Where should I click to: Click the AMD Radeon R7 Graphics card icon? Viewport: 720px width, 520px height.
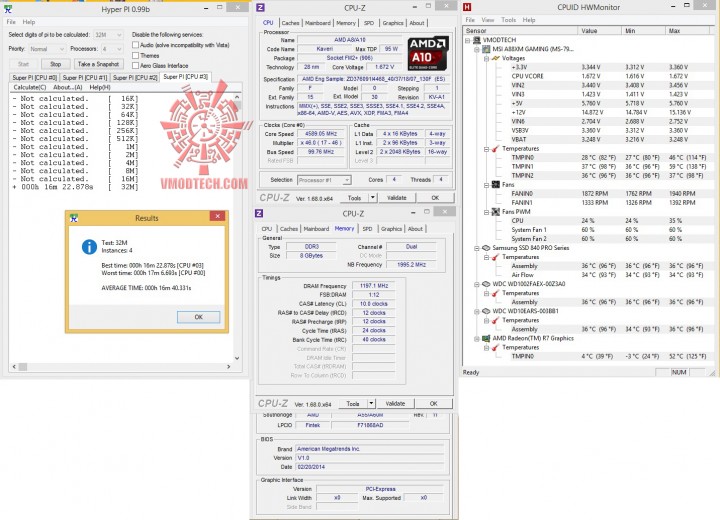coord(486,339)
